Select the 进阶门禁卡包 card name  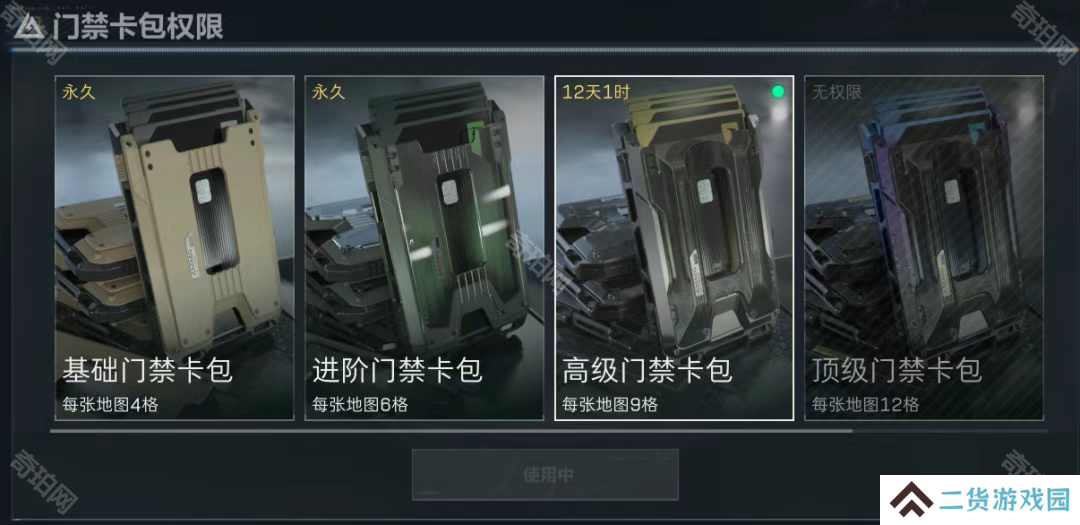(397, 371)
